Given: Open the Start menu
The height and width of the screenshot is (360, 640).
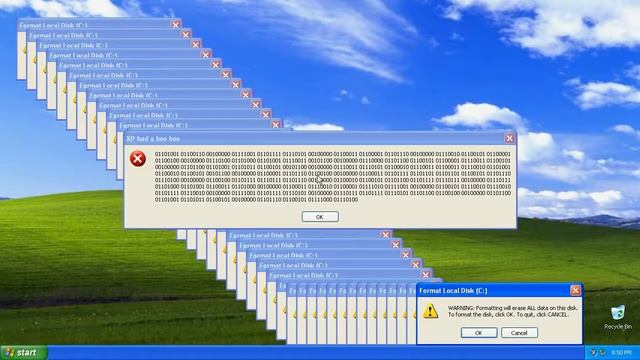Looking at the screenshot, I should pyautogui.click(x=24, y=353).
